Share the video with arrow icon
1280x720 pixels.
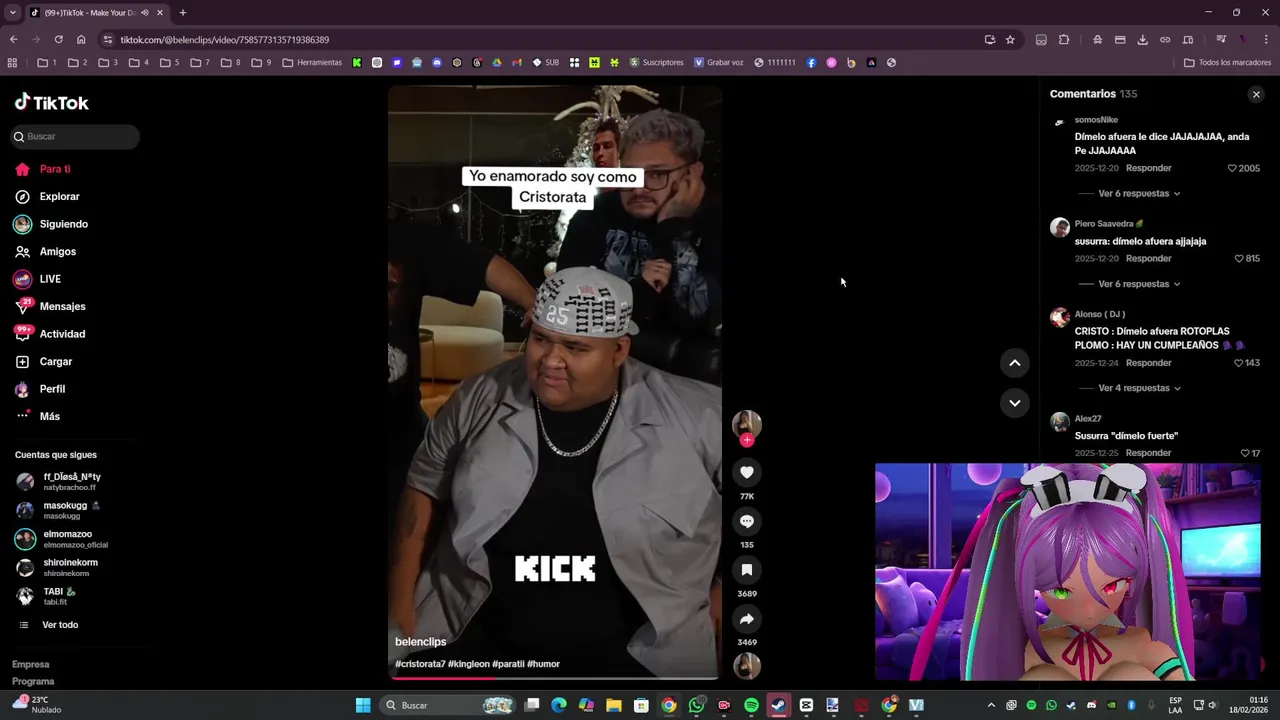click(747, 619)
